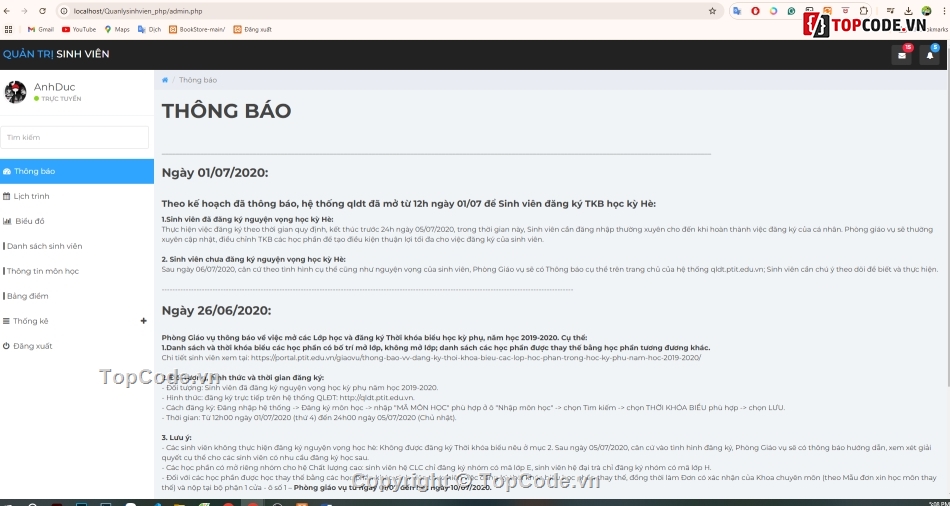Open the YouTube bookmark
This screenshot has height=506, width=950.
click(x=79, y=29)
